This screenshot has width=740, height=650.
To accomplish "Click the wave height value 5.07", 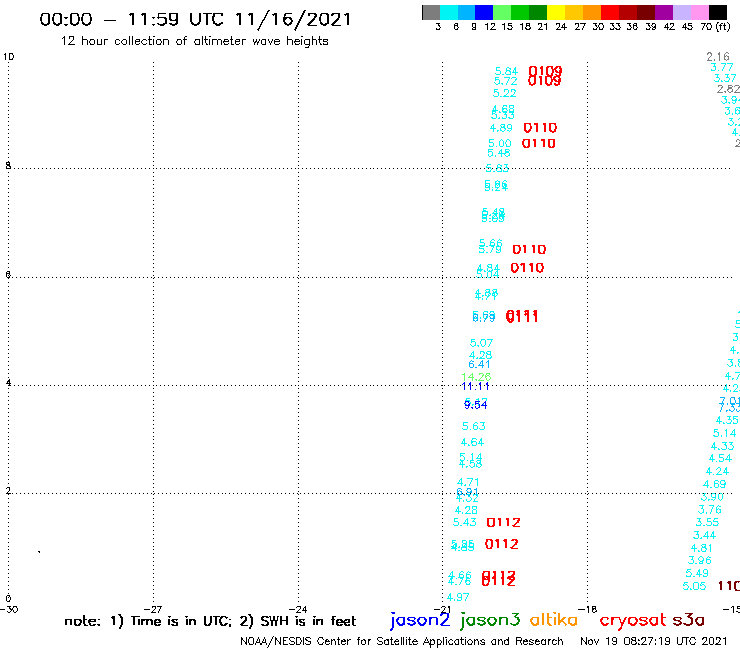I will (481, 343).
